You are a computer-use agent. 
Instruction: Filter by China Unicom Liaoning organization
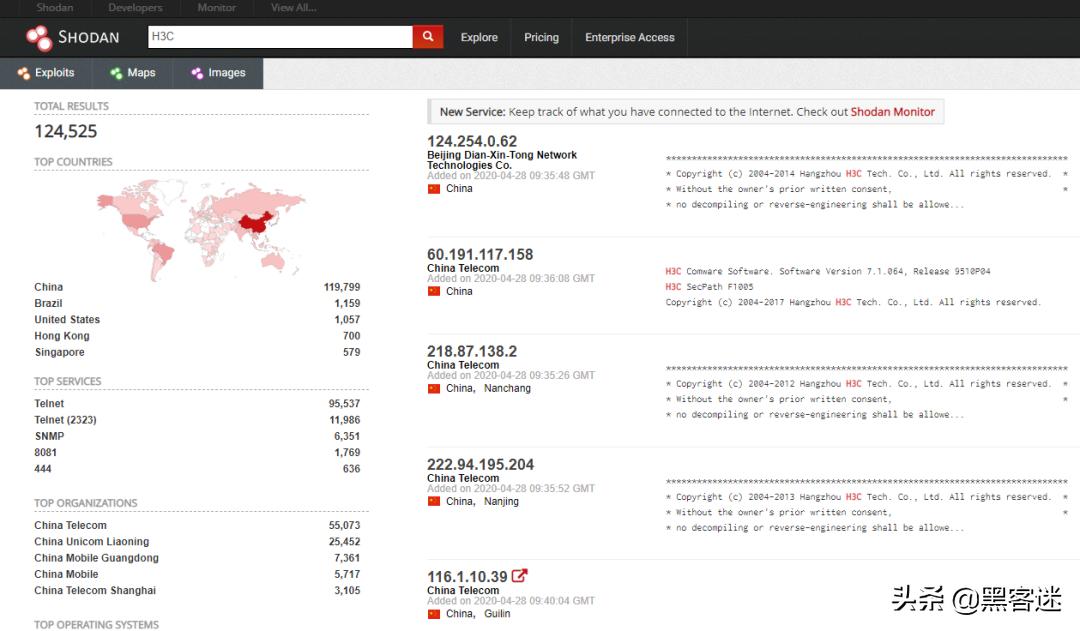[91, 542]
